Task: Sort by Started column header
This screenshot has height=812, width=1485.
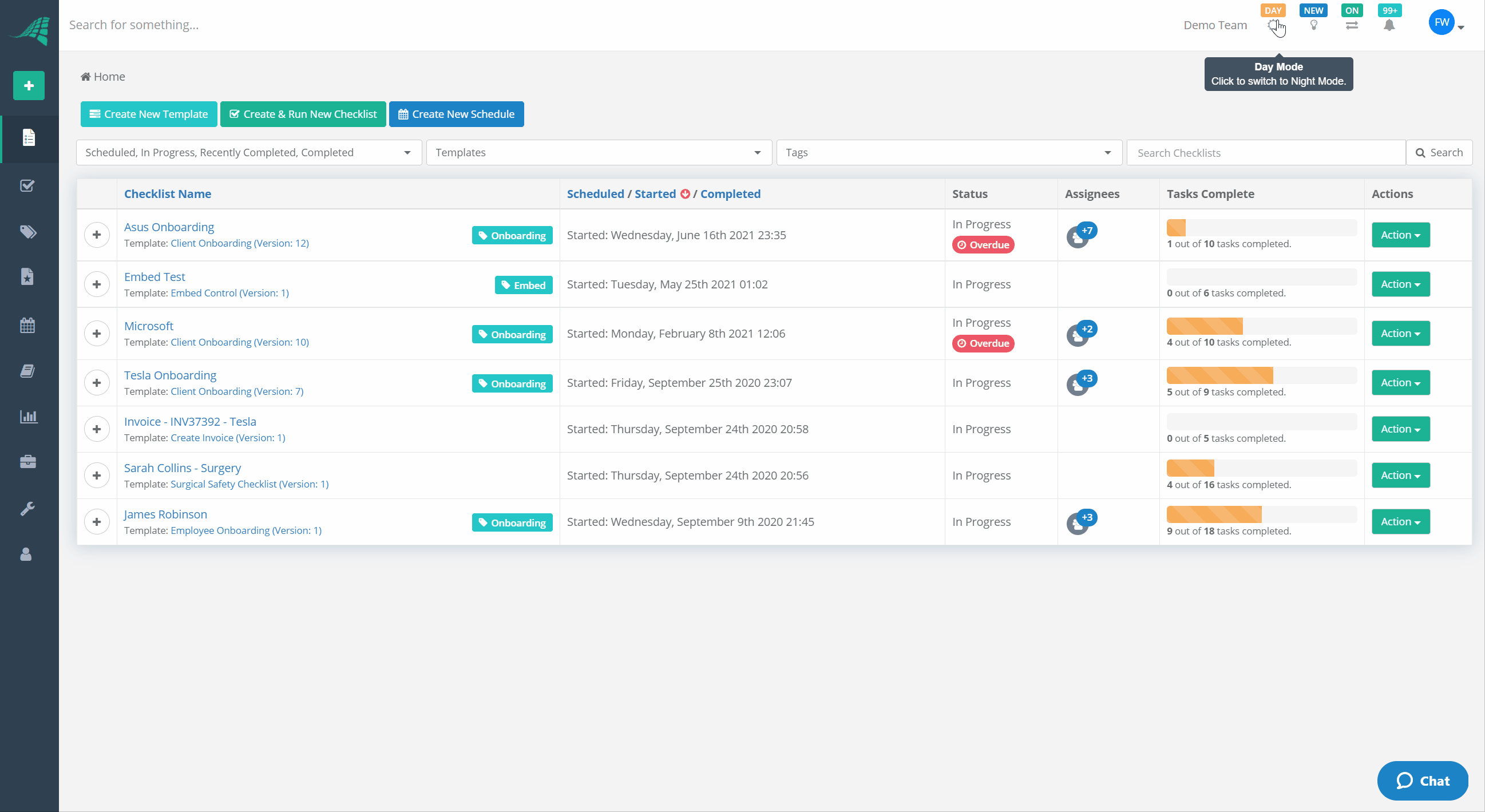Action: pos(655,194)
